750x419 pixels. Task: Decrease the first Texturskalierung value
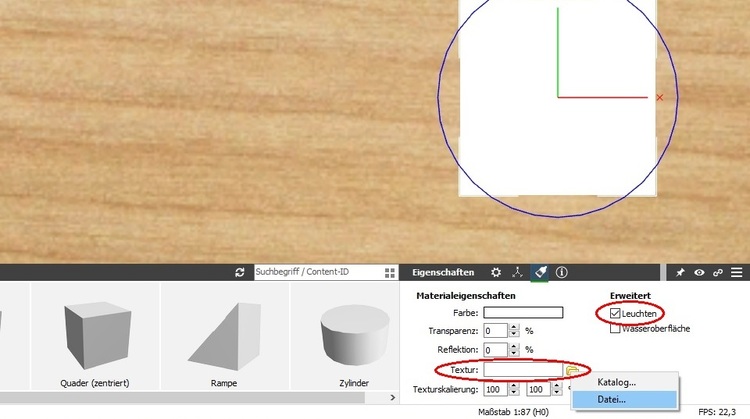coord(514,393)
